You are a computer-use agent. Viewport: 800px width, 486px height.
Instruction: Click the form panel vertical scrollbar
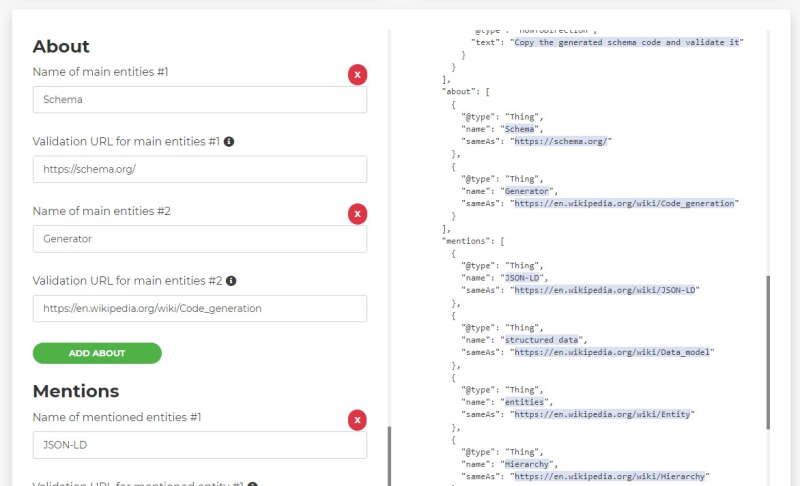[389, 456]
